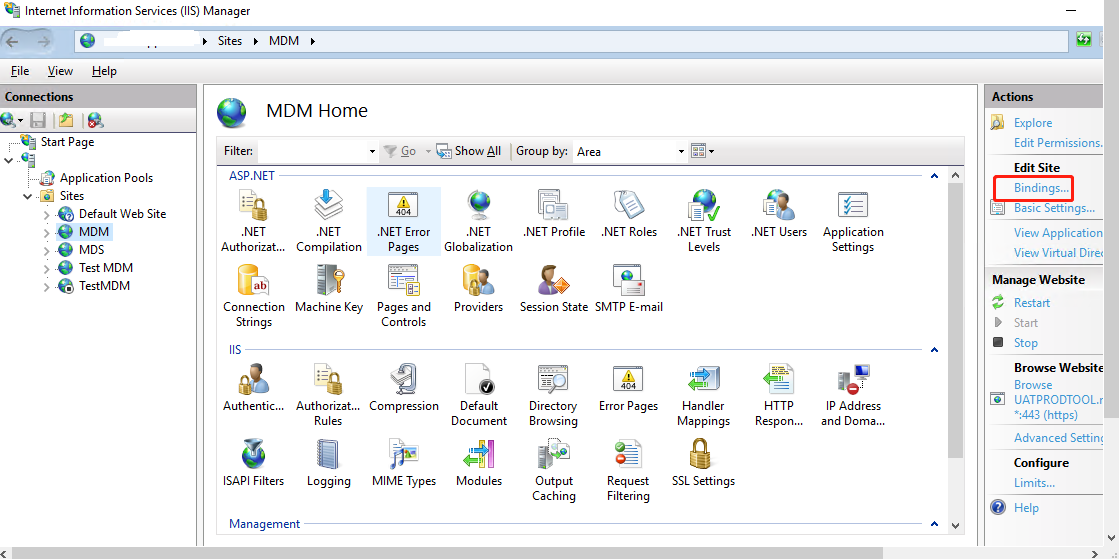1119x559 pixels.
Task: Open the .NET Roles feature
Action: 629,214
